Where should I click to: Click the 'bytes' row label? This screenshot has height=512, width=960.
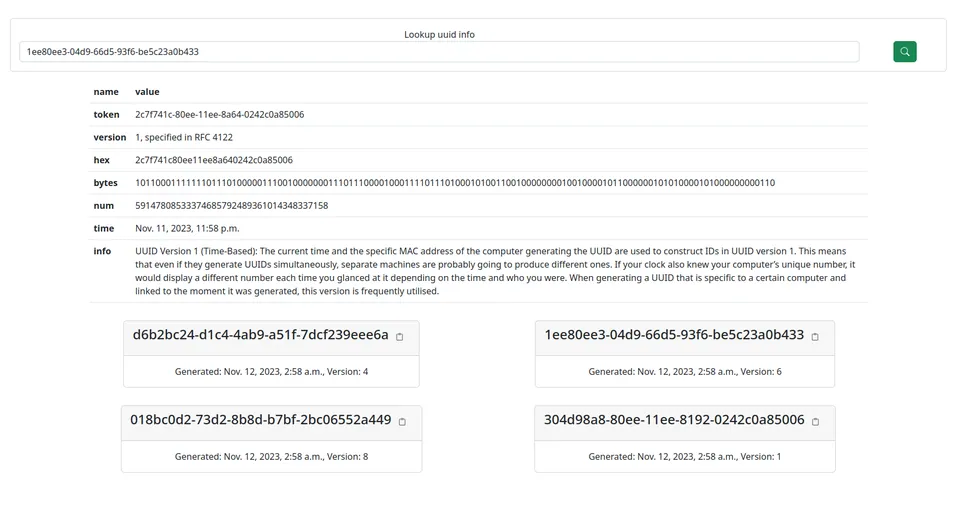[105, 183]
